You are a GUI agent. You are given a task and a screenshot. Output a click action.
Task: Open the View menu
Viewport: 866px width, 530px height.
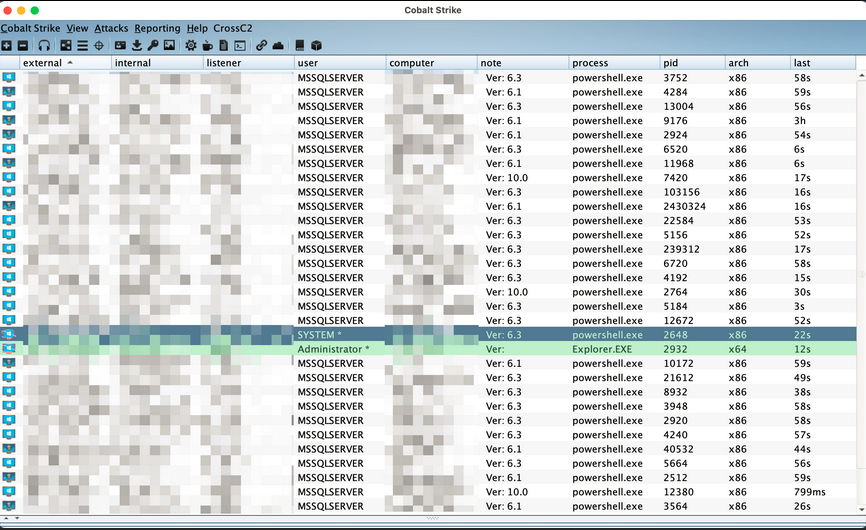coord(77,28)
